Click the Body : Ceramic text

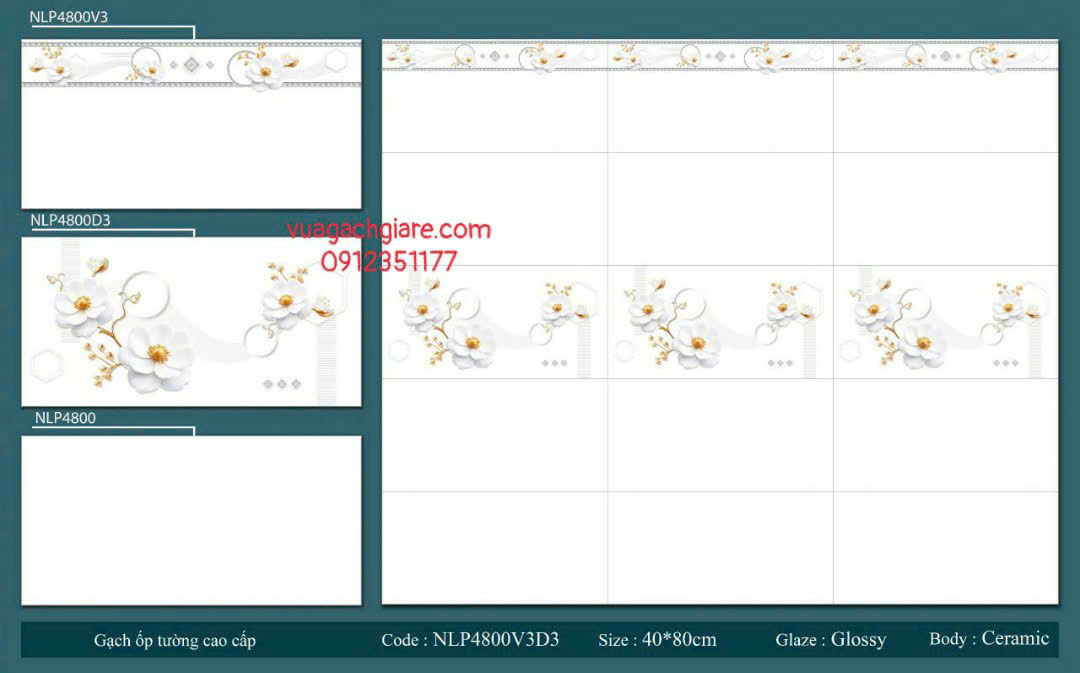(x=988, y=638)
